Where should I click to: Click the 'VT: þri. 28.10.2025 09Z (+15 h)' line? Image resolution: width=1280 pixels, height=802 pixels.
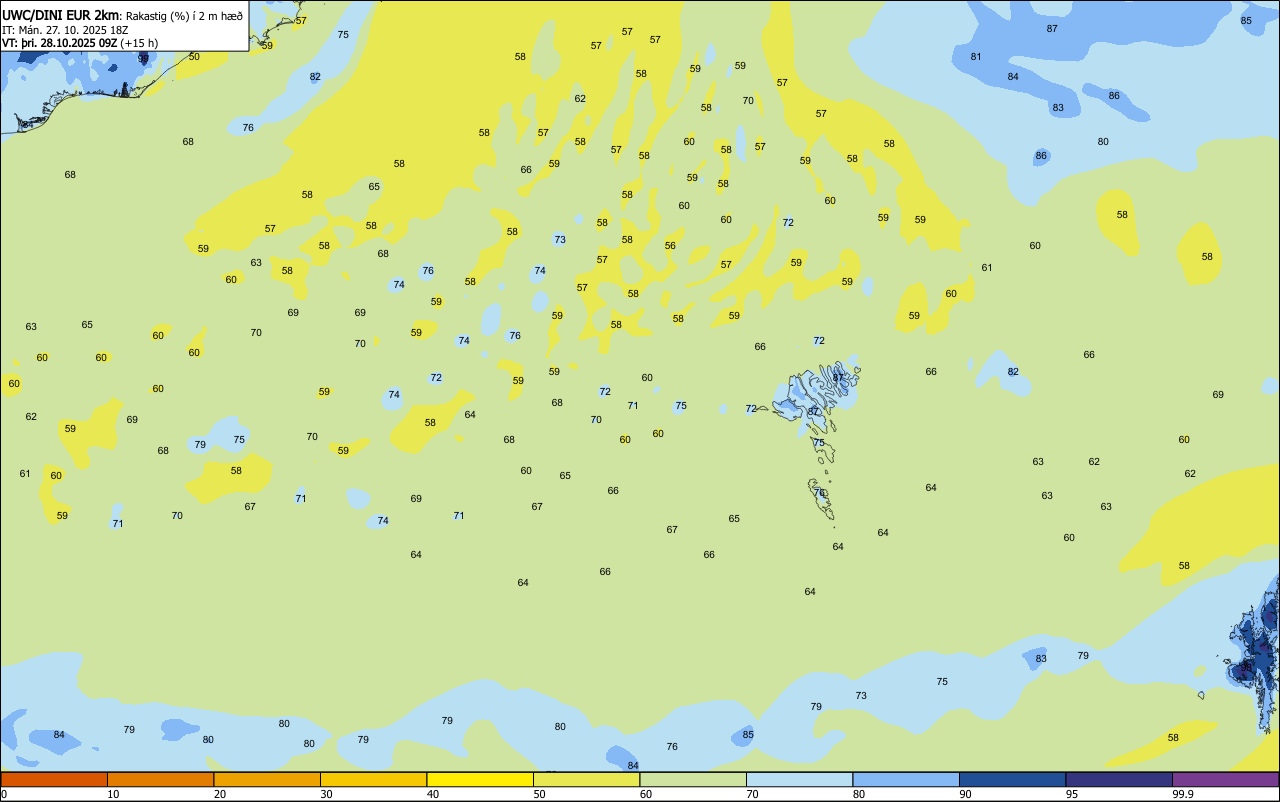click(x=80, y=43)
